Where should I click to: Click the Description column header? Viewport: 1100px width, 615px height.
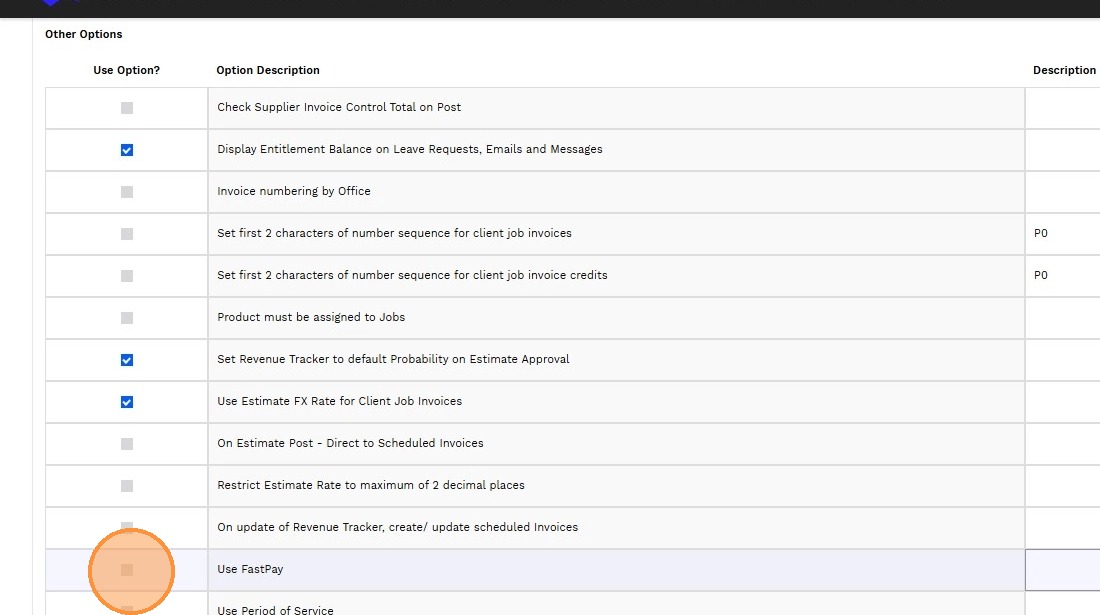(1064, 71)
